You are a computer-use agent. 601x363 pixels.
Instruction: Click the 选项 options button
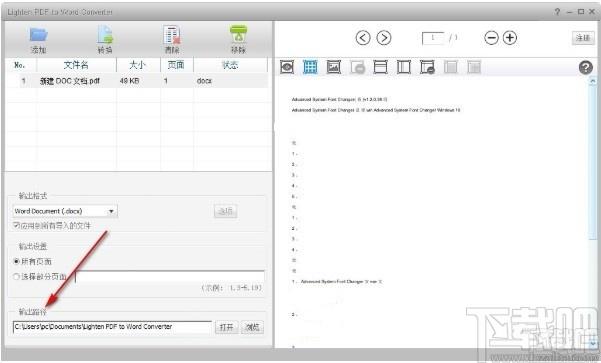pyautogui.click(x=225, y=211)
